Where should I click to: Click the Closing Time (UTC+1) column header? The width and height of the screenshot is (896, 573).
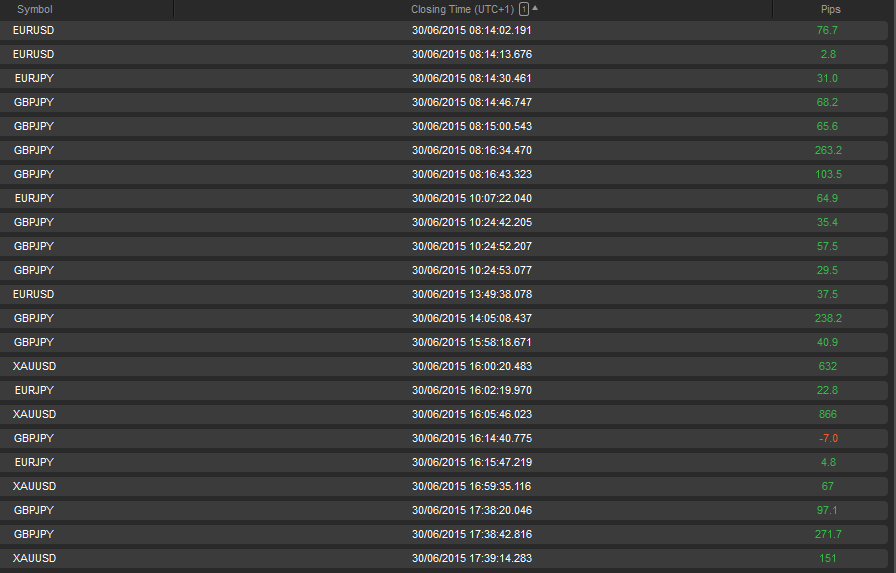click(462, 9)
